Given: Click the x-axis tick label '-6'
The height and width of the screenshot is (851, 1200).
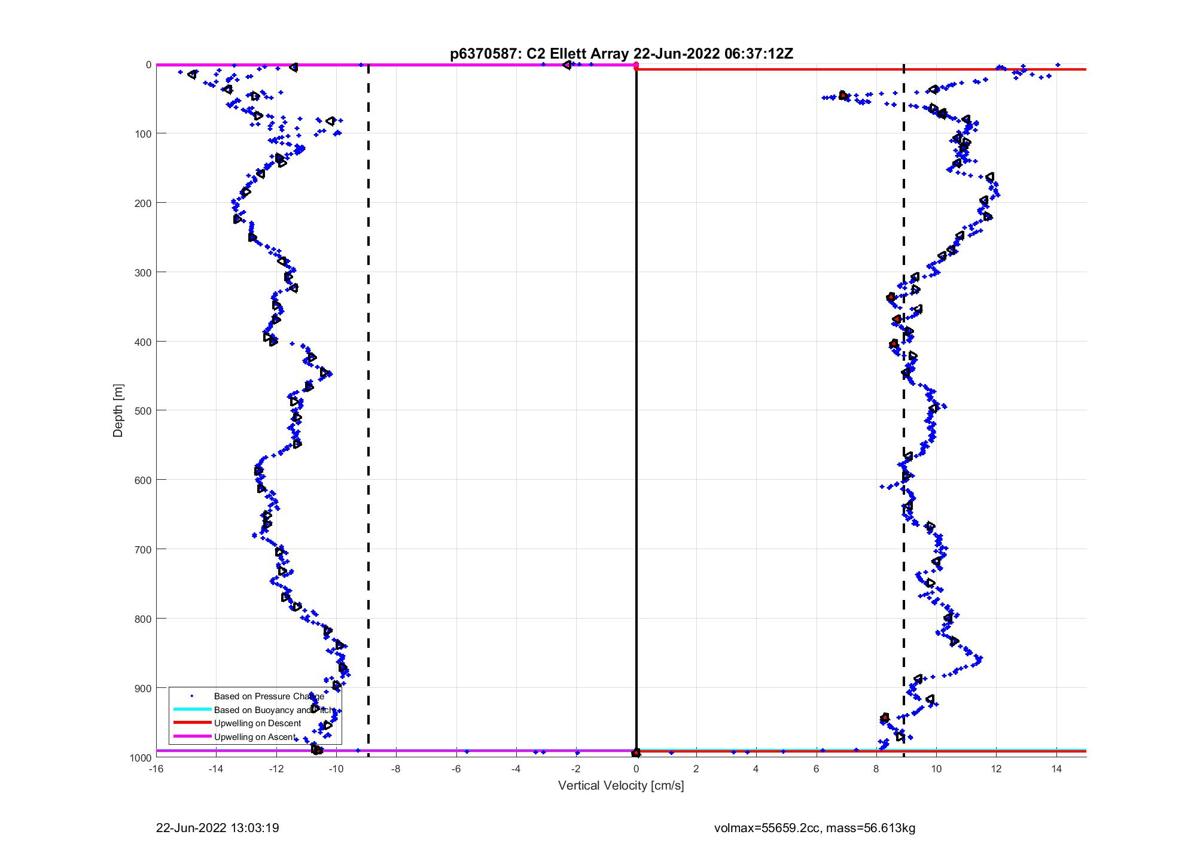Looking at the screenshot, I should click(456, 769).
